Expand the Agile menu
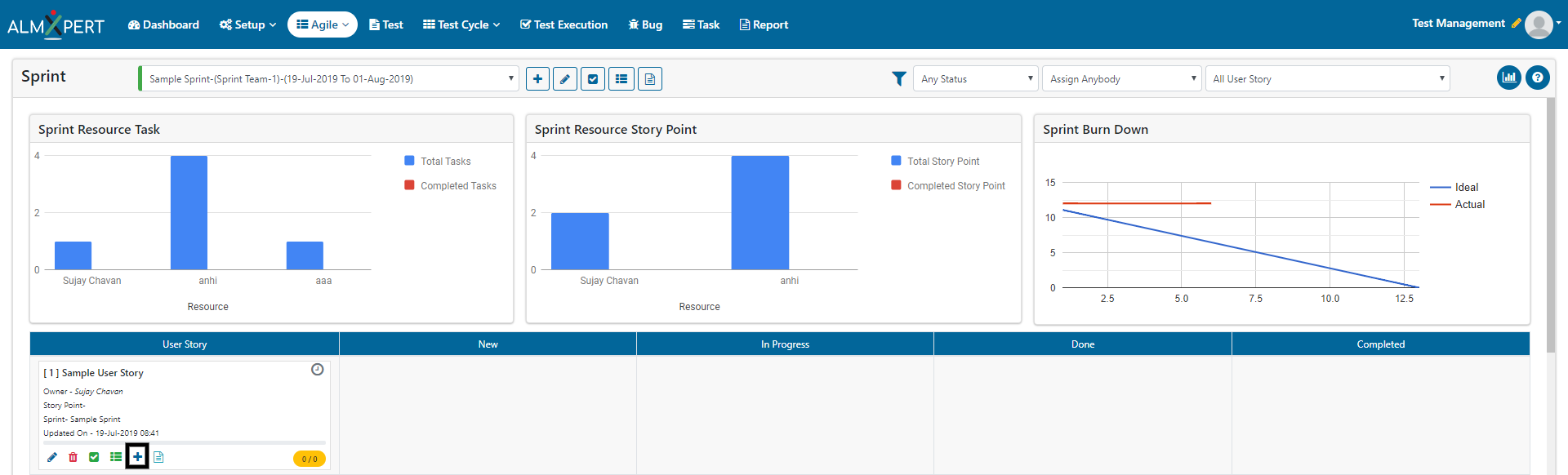The height and width of the screenshot is (475, 1568). tap(323, 24)
